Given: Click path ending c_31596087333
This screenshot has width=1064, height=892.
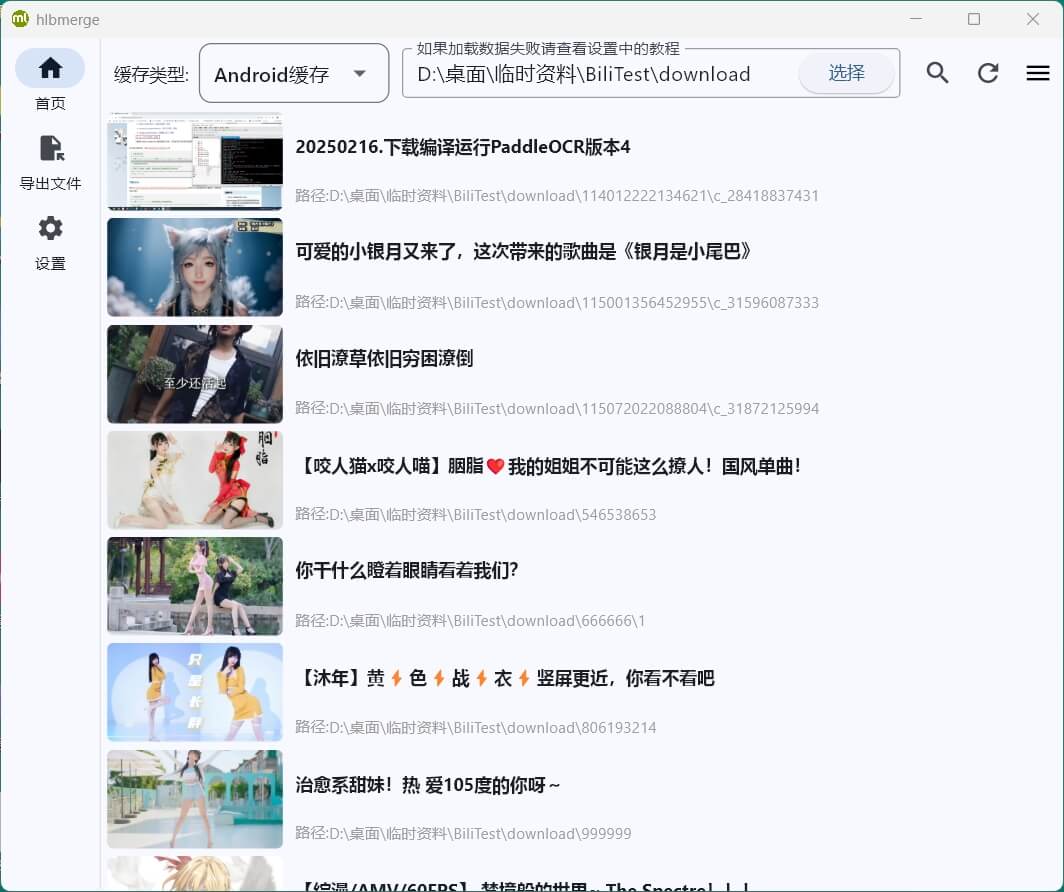Looking at the screenshot, I should tap(557, 303).
